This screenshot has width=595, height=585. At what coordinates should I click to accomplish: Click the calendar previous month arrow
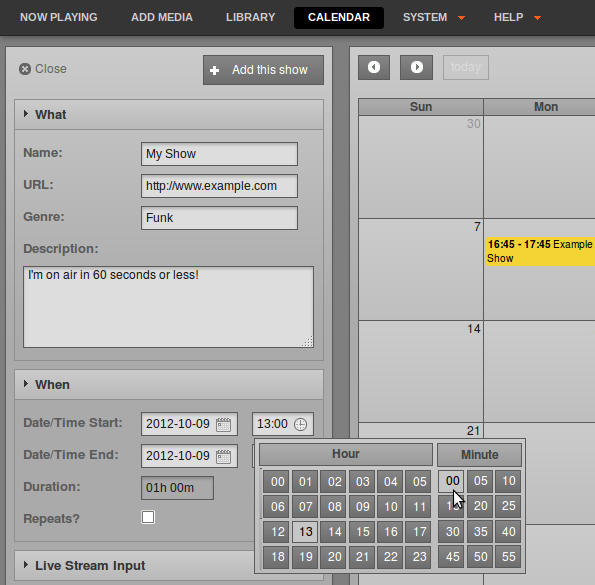tap(374, 68)
